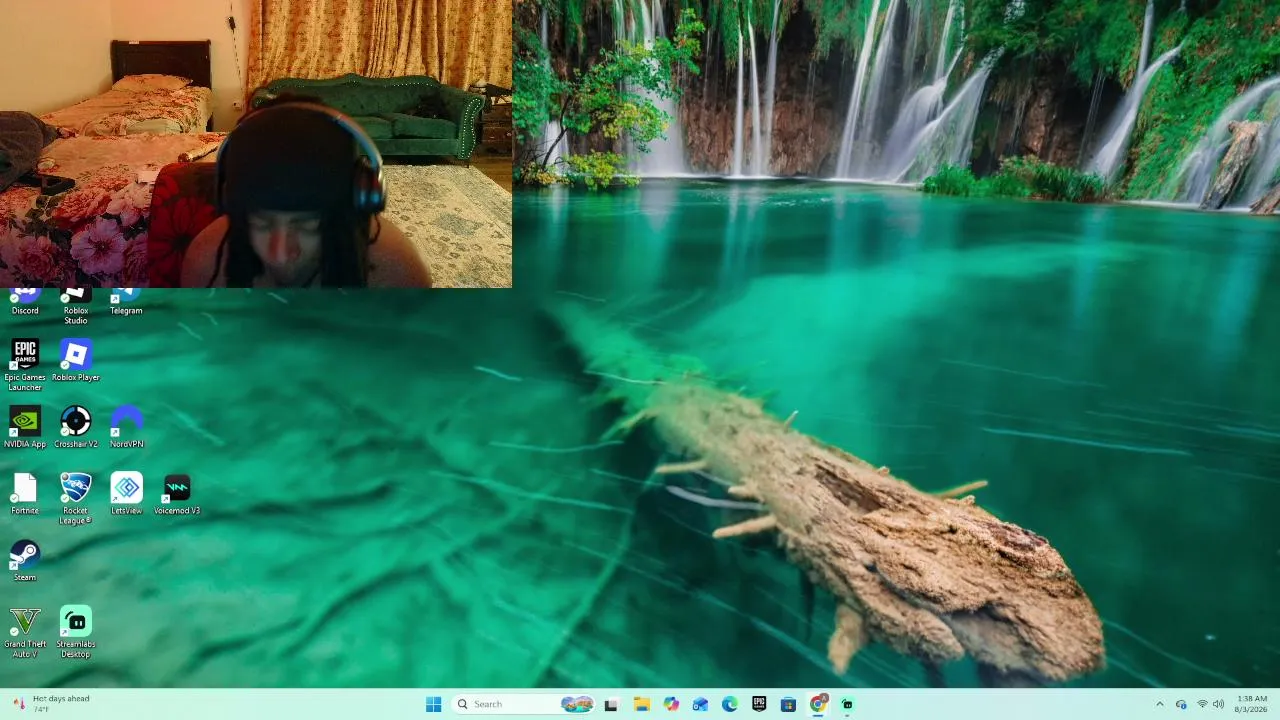Click the Grand Theft Auto V icon
The height and width of the screenshot is (720, 1280).
point(25,632)
